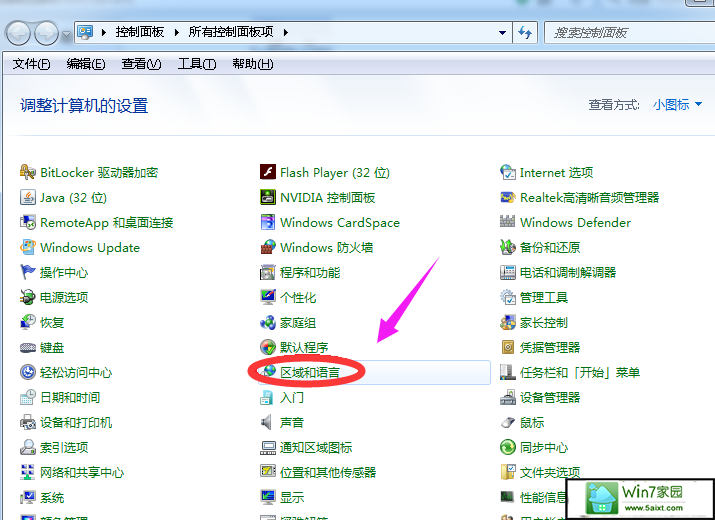
Task: Open RemoteApp 和桌面连接 icon
Action: 27,223
